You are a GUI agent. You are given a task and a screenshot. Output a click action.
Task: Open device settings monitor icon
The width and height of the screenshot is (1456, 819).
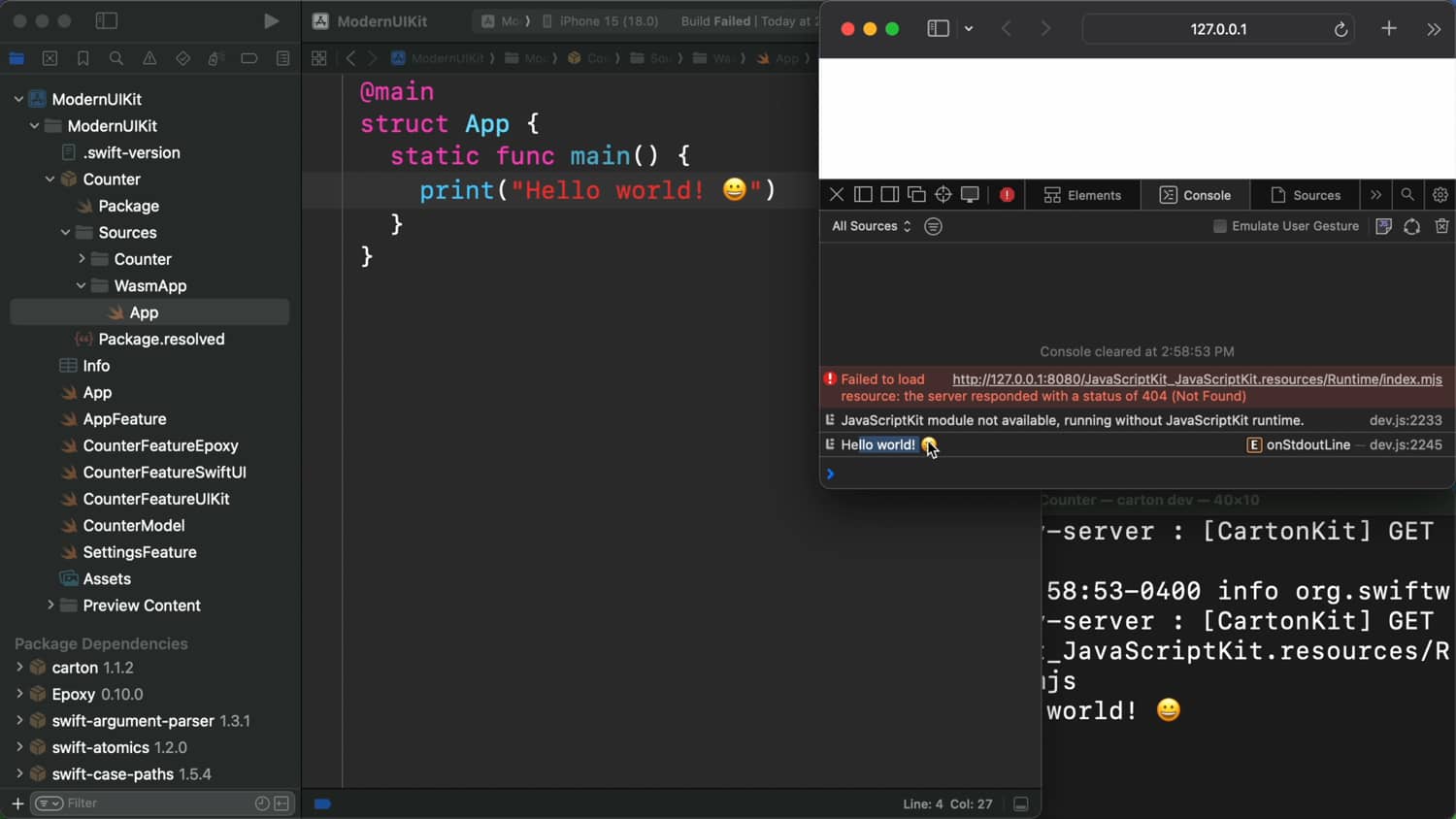970,195
